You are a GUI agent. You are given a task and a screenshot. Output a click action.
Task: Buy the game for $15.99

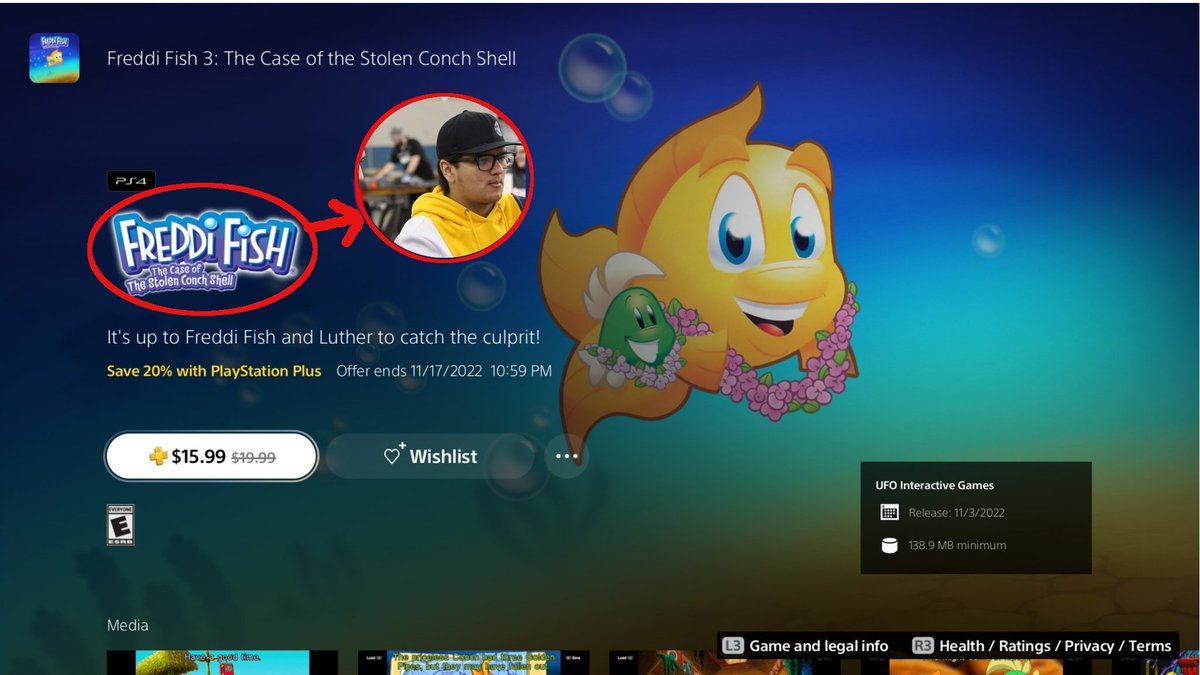point(212,457)
